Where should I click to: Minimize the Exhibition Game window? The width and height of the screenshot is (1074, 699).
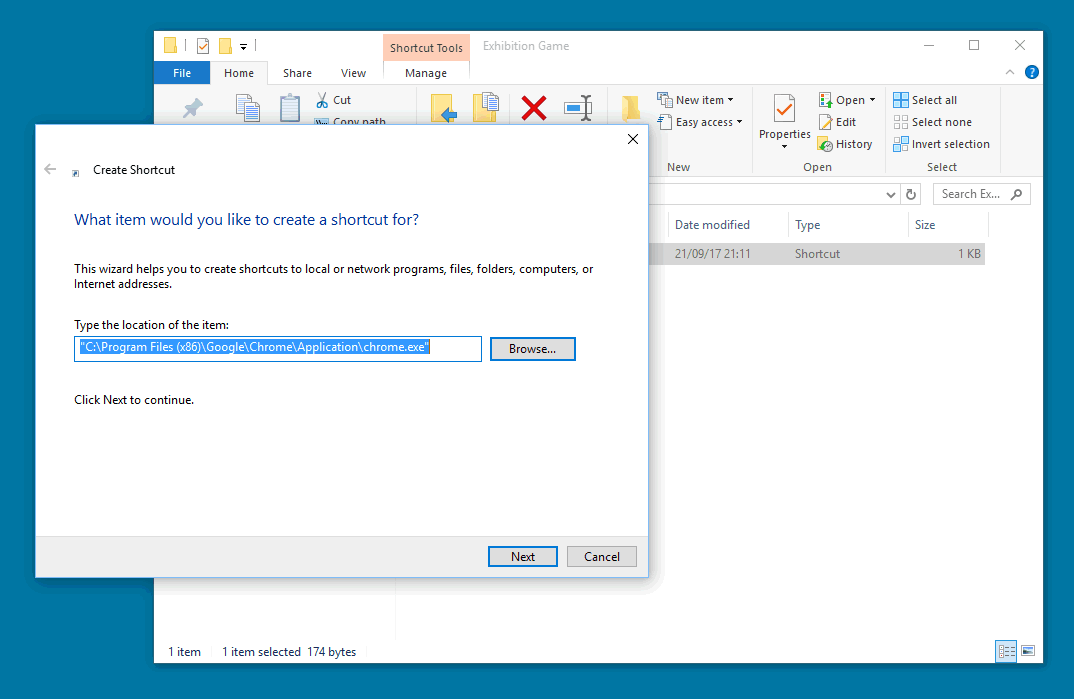tap(929, 45)
